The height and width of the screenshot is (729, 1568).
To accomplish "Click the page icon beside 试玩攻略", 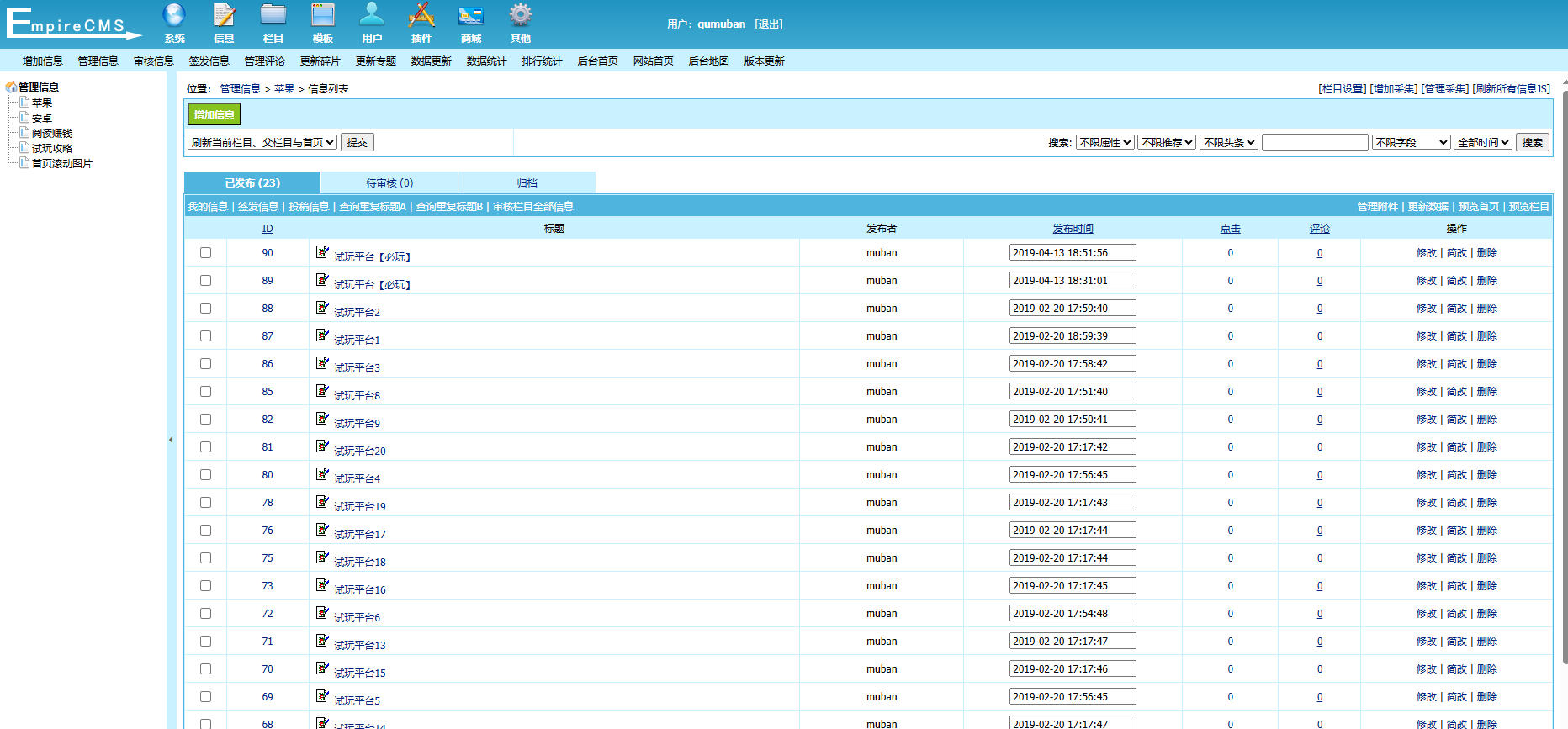I will (25, 147).
